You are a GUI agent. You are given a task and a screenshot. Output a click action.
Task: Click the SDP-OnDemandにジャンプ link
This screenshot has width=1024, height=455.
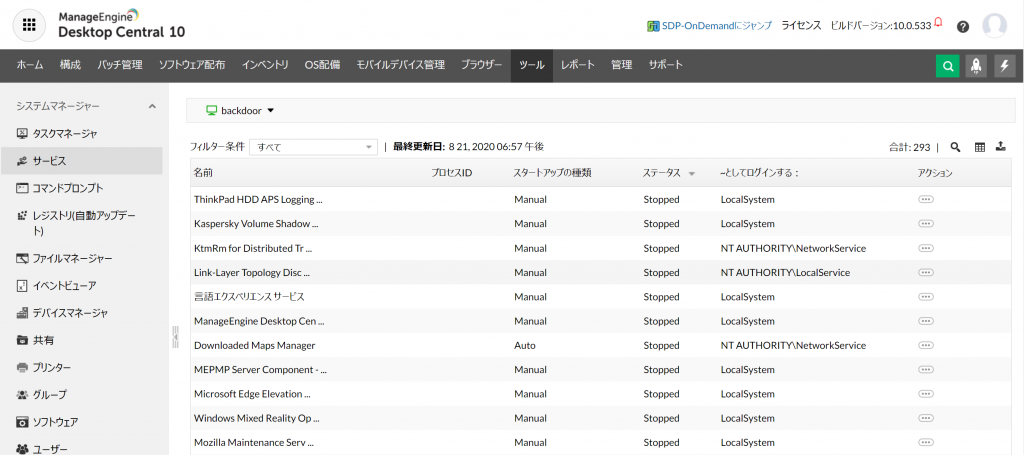point(710,25)
